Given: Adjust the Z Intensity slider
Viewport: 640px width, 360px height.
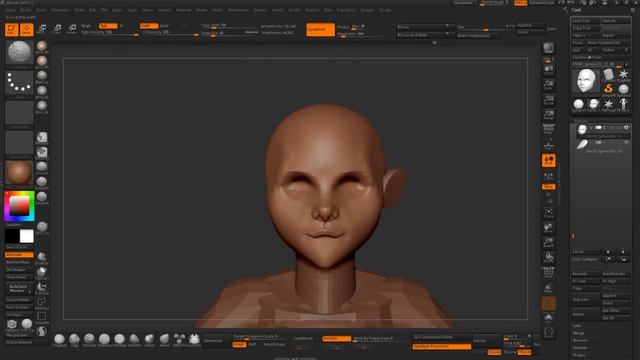Looking at the screenshot, I should [x=170, y=33].
